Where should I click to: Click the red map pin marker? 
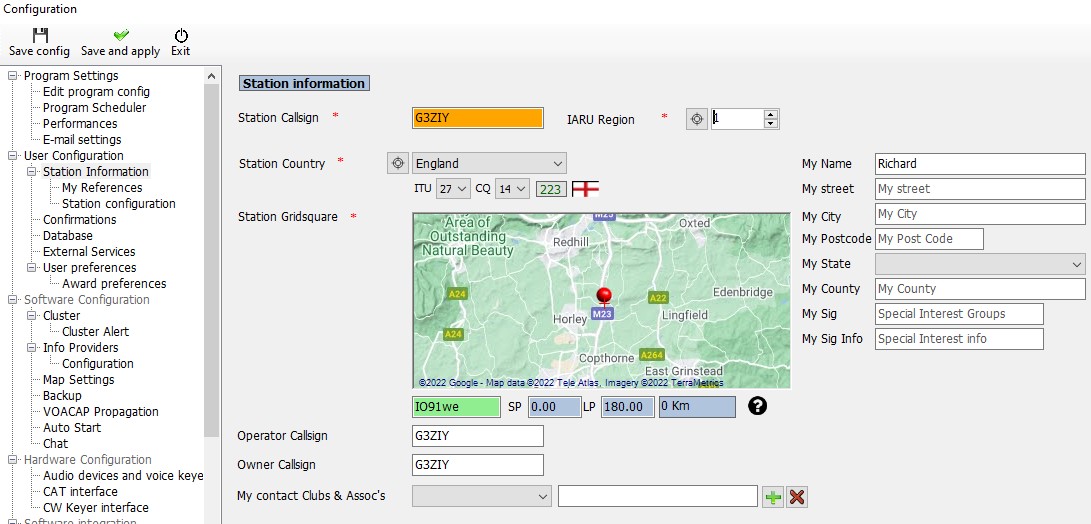coord(605,297)
